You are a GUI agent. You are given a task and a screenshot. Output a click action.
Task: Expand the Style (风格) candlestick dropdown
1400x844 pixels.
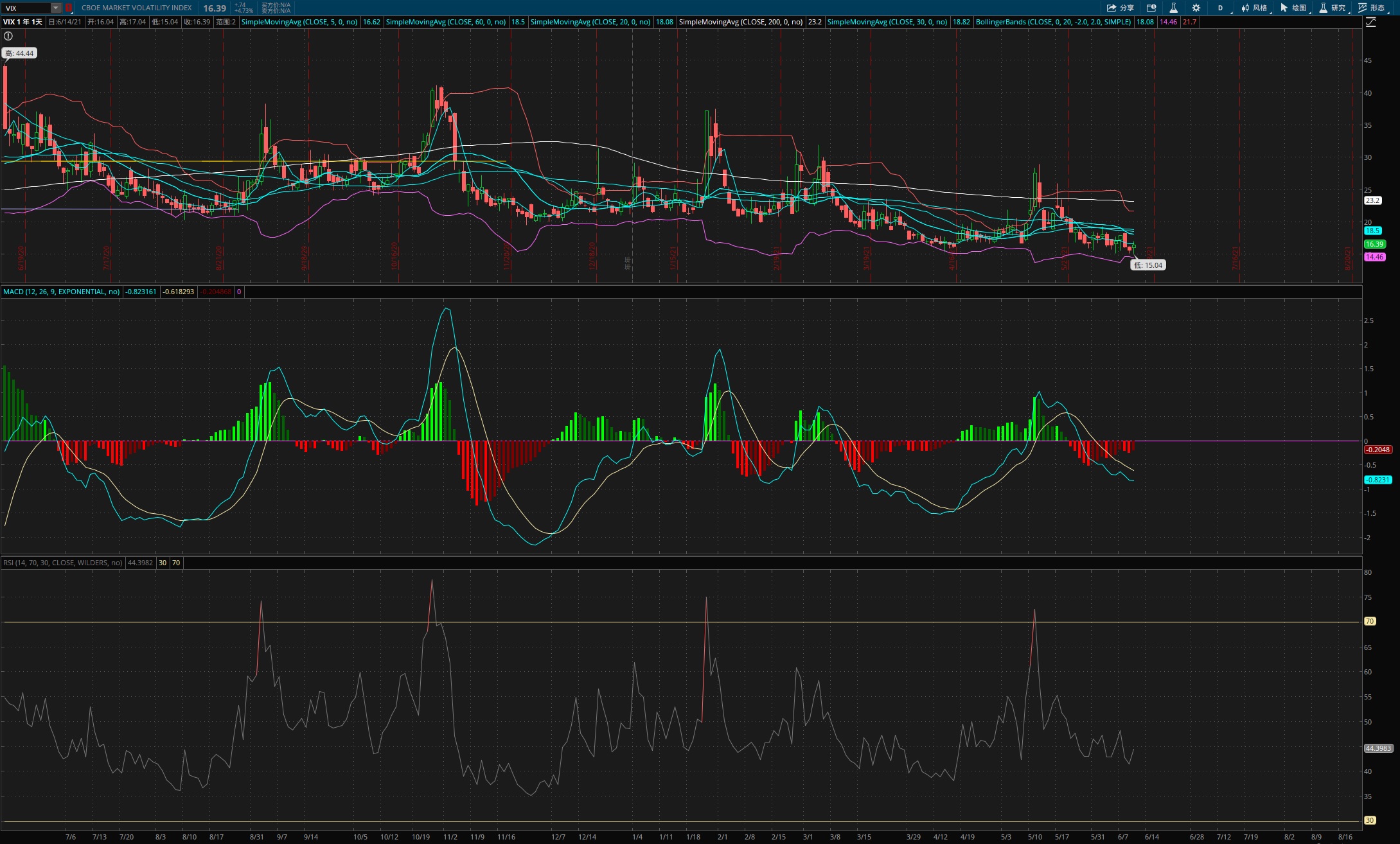click(1254, 8)
